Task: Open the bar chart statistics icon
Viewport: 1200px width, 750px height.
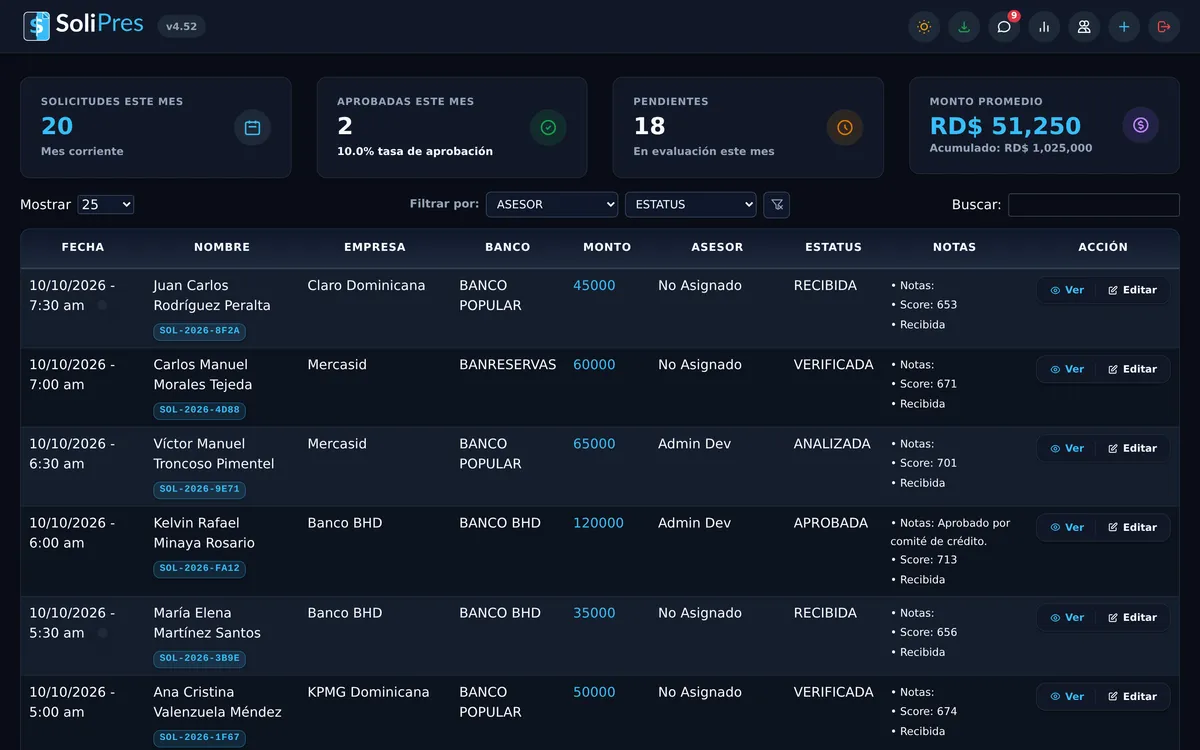Action: (1044, 27)
